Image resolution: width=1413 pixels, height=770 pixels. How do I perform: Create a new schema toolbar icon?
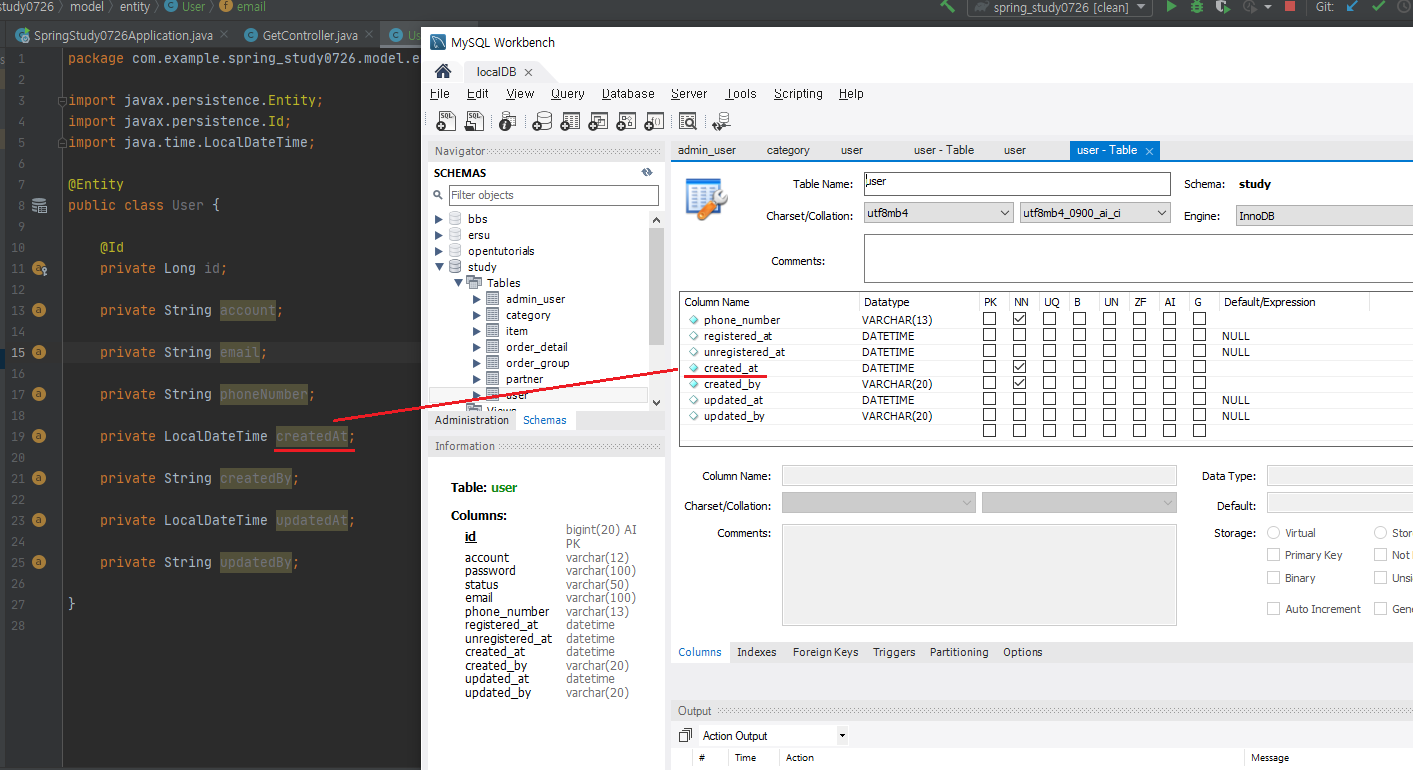[542, 121]
